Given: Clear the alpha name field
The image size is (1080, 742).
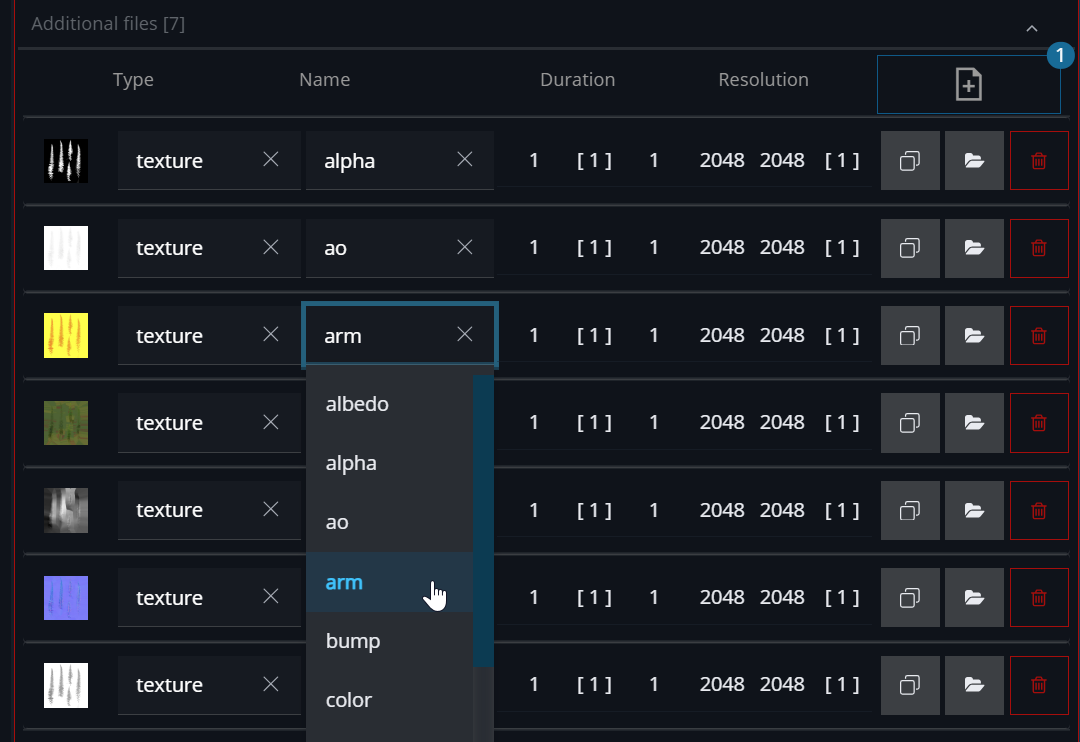Looking at the screenshot, I should pyautogui.click(x=465, y=159).
